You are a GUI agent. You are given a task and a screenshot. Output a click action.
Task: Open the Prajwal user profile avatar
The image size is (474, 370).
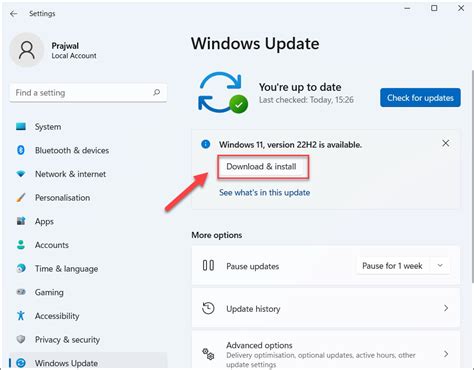click(x=27, y=50)
